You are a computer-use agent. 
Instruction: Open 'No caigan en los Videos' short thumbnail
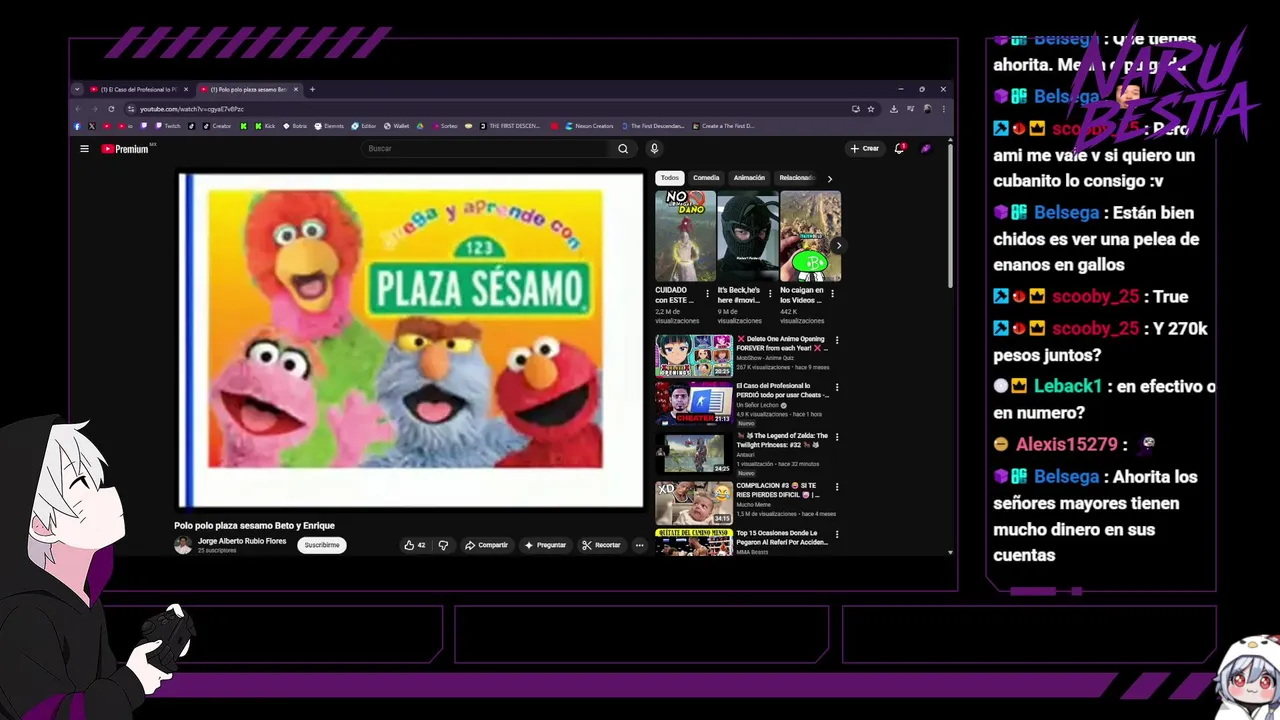[810, 236]
